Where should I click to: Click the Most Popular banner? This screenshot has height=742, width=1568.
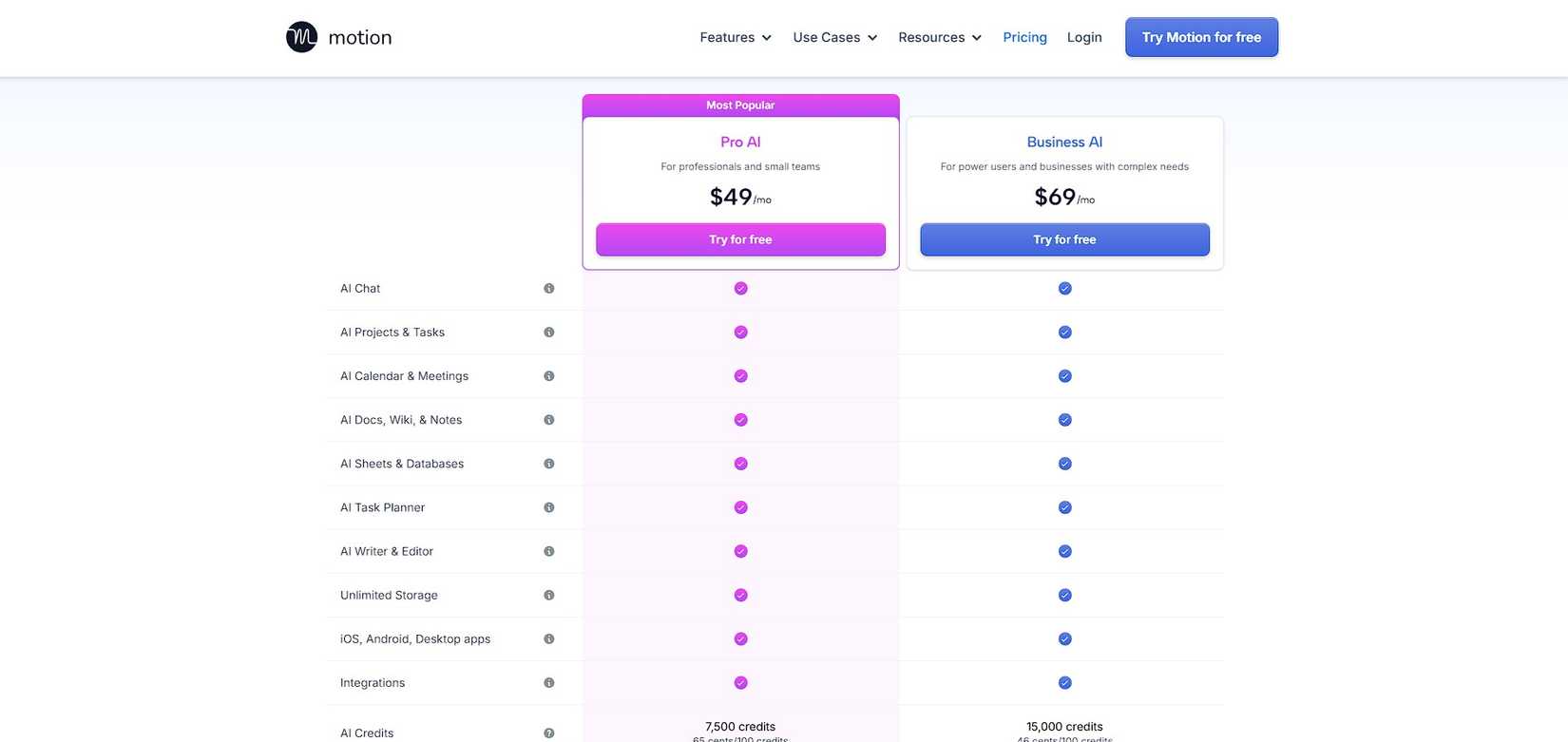point(740,105)
